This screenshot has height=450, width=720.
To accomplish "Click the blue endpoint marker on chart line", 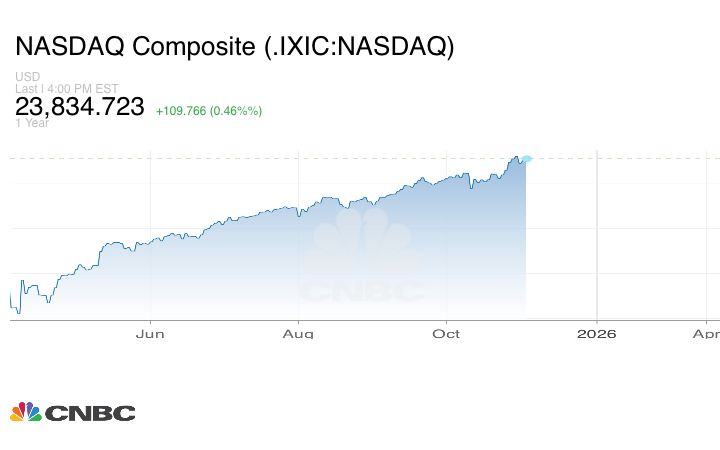I will (527, 158).
